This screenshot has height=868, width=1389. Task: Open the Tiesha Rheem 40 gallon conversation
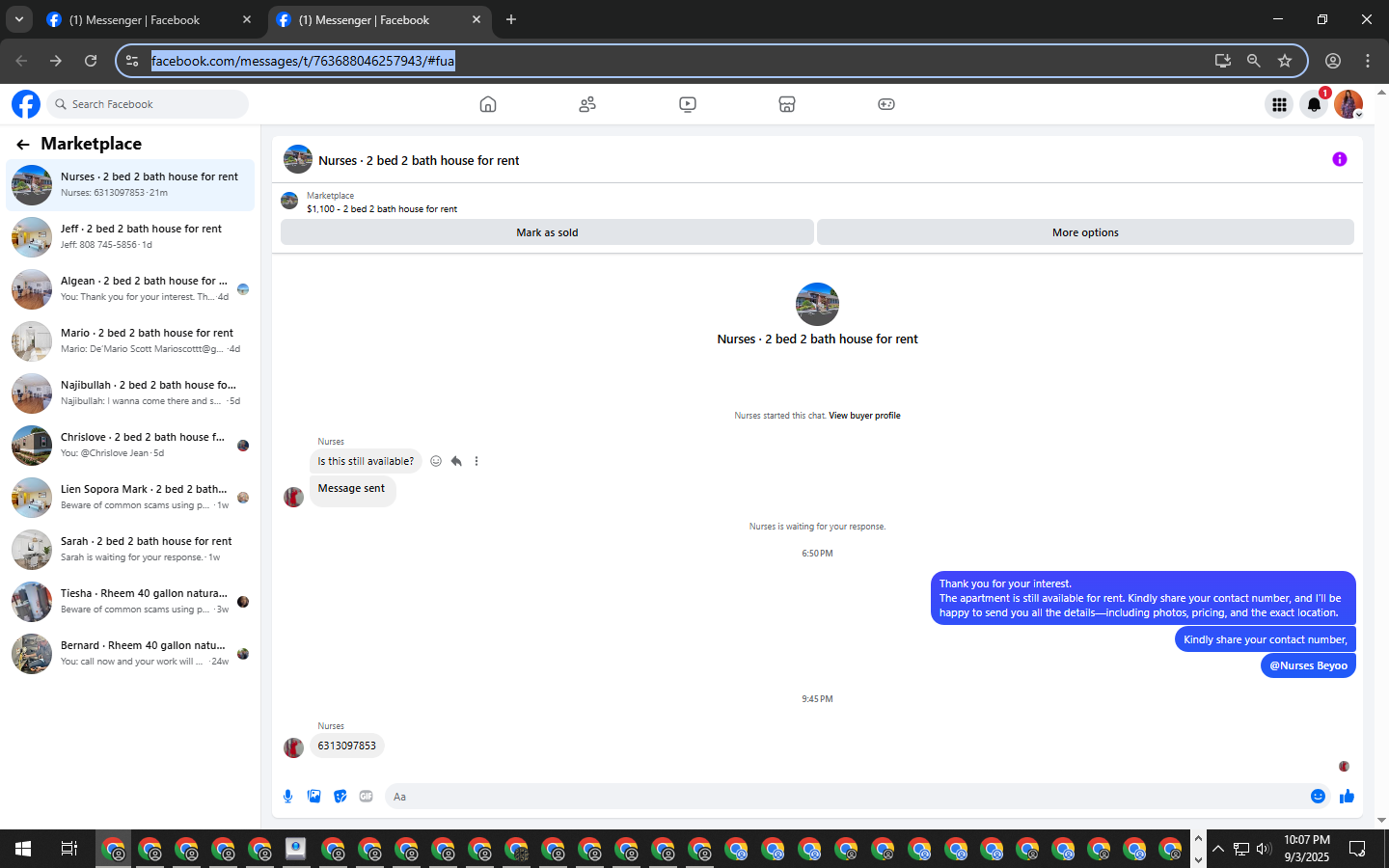pos(130,602)
